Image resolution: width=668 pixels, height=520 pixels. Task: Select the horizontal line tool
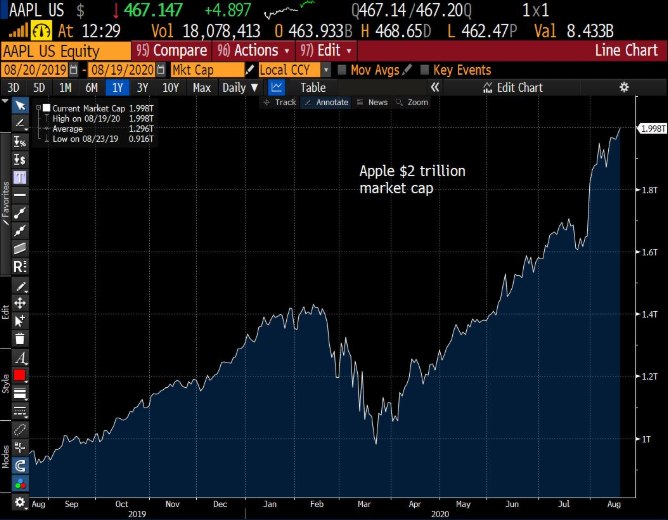point(20,195)
